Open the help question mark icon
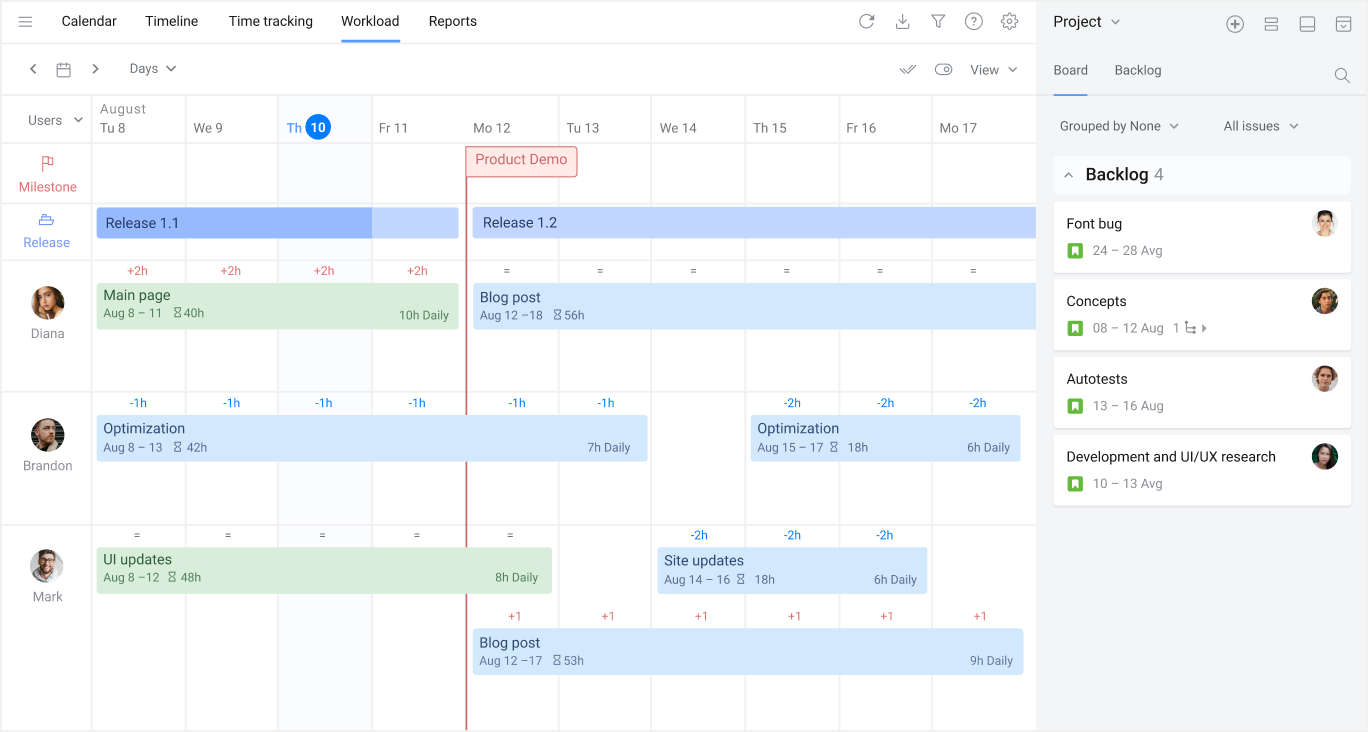1368x732 pixels. 973,21
